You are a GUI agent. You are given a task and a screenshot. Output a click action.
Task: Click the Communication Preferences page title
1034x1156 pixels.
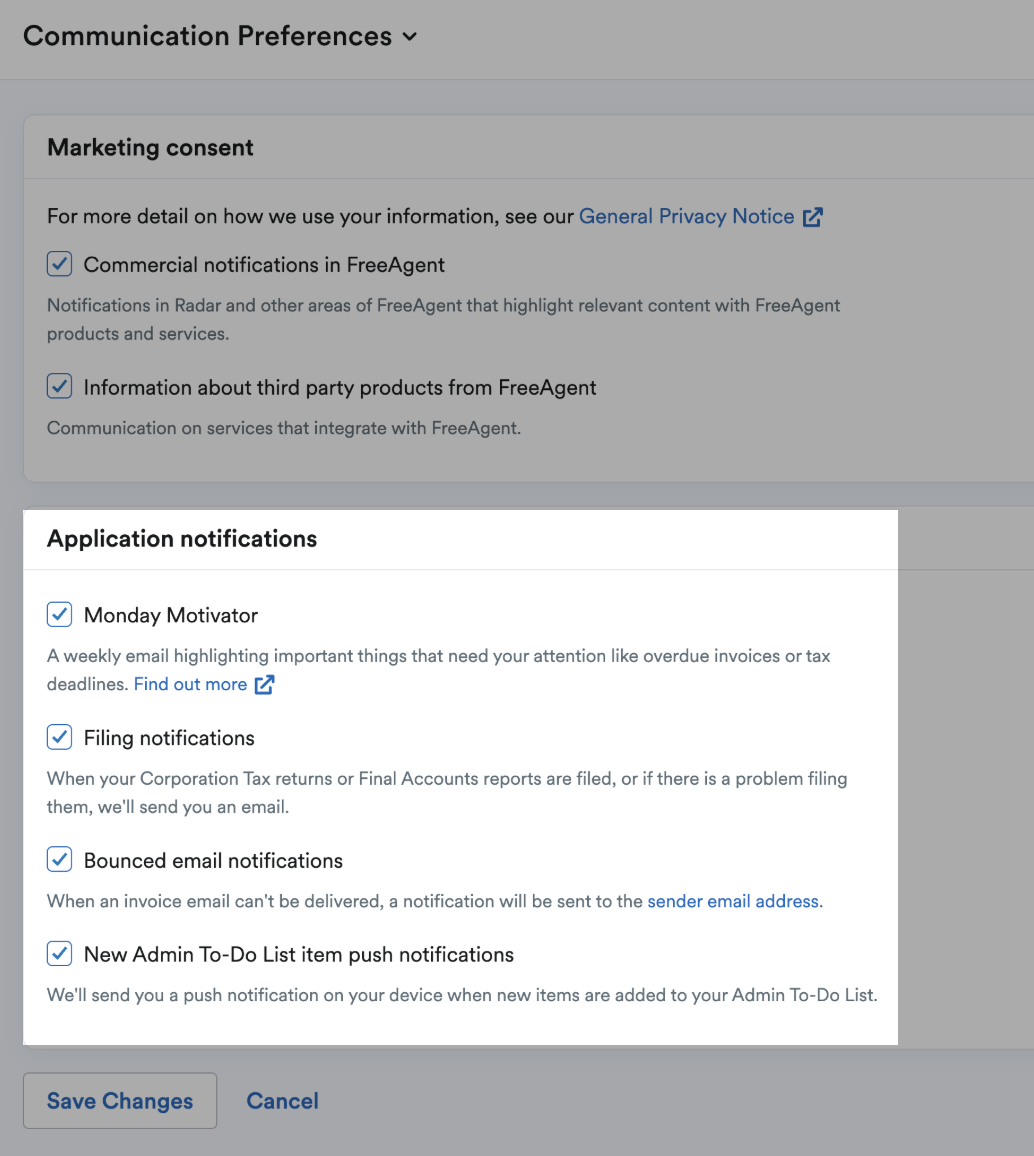pyautogui.click(x=208, y=36)
